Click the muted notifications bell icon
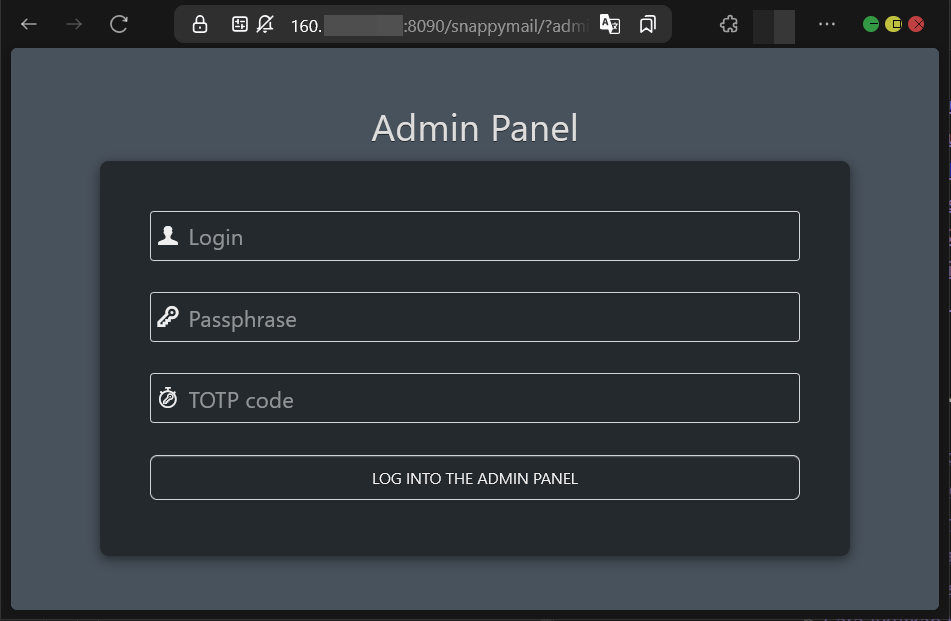 click(265, 24)
